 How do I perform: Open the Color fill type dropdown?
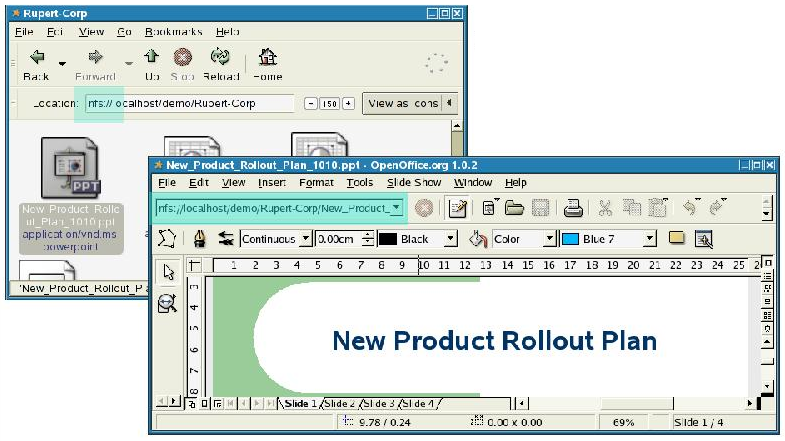pyautogui.click(x=524, y=239)
